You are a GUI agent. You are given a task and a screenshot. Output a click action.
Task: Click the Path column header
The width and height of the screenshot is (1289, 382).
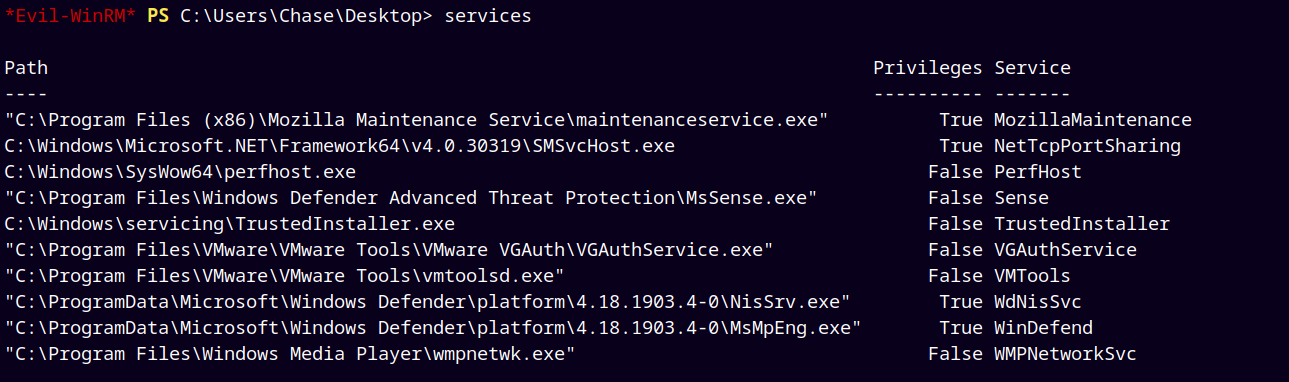click(x=26, y=68)
